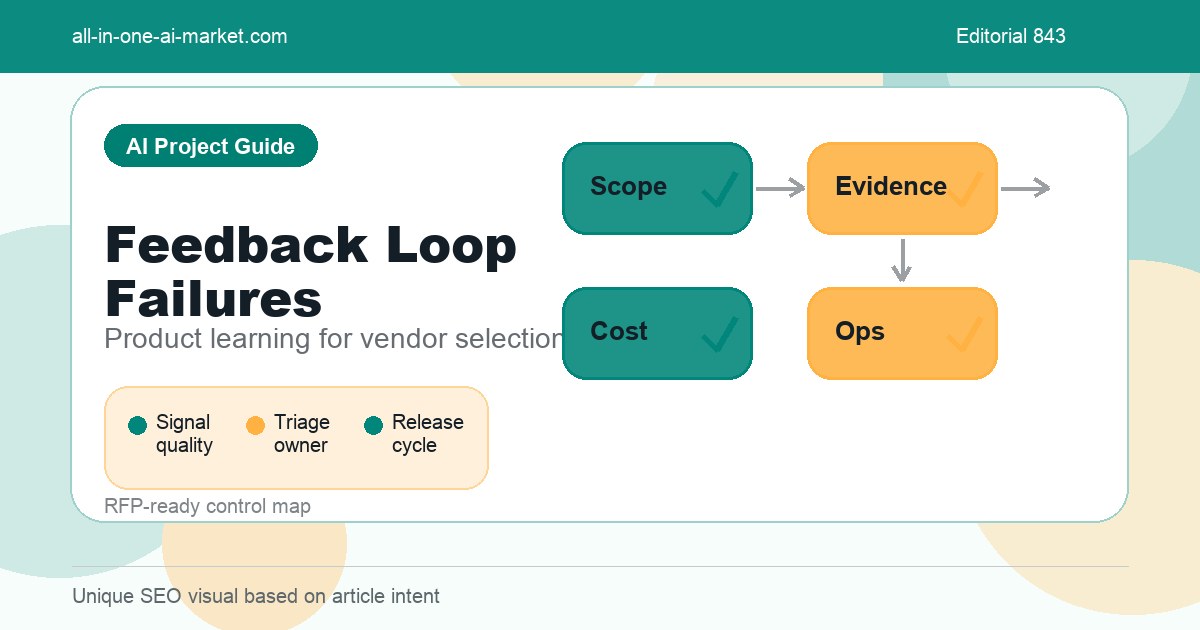Click the arrow between Scope and Evidence
Screen dimensions: 1200x630
click(x=780, y=188)
